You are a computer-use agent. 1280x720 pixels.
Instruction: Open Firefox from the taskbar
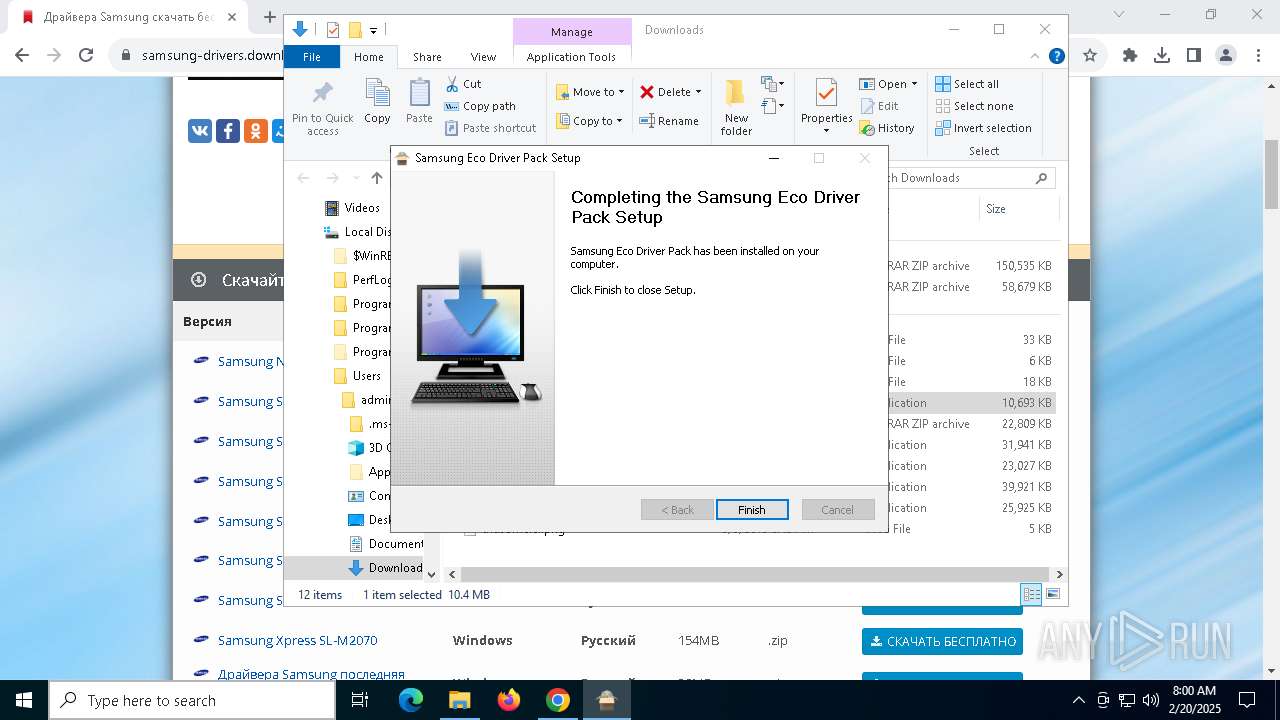pyautogui.click(x=509, y=700)
